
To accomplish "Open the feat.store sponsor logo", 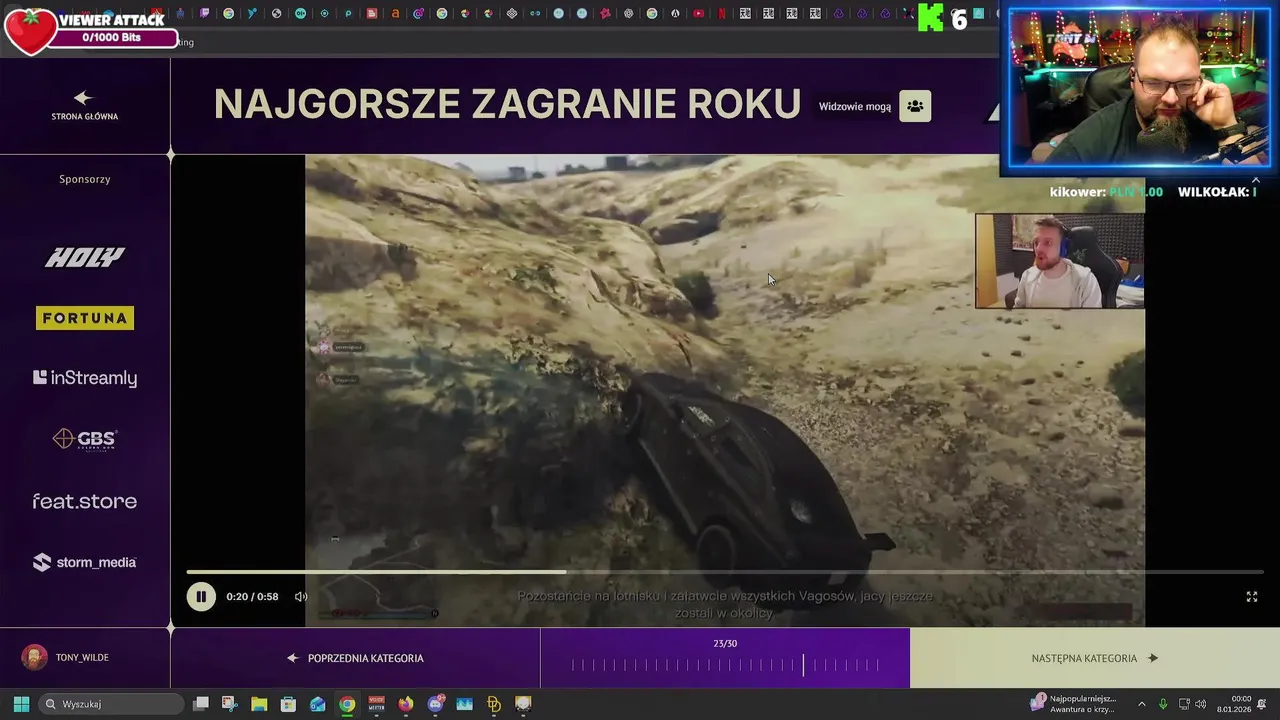I will coord(85,501).
